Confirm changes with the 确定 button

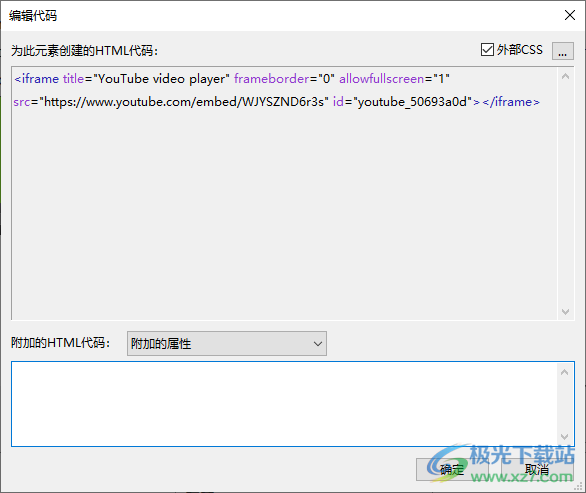452,469
